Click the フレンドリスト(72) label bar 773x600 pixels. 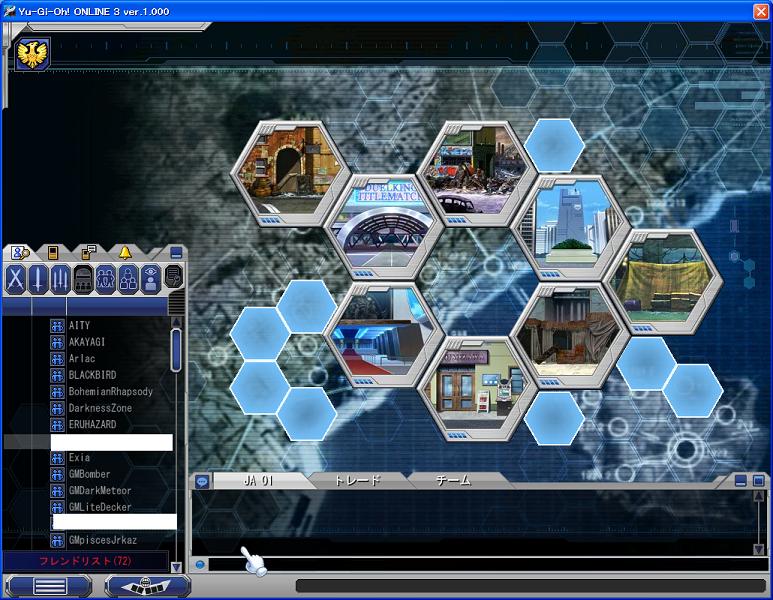coord(85,561)
